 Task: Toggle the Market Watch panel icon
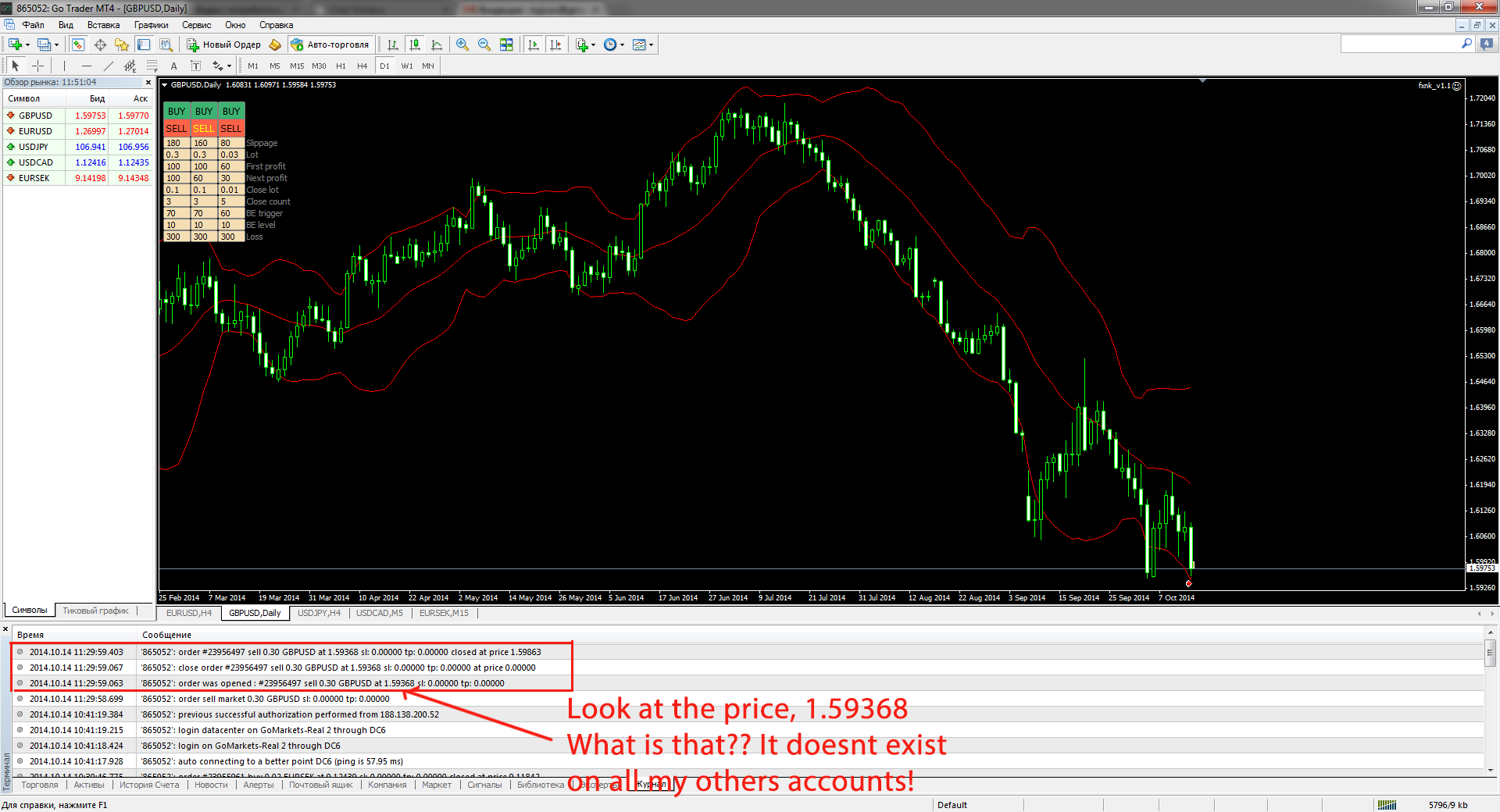coord(78,45)
